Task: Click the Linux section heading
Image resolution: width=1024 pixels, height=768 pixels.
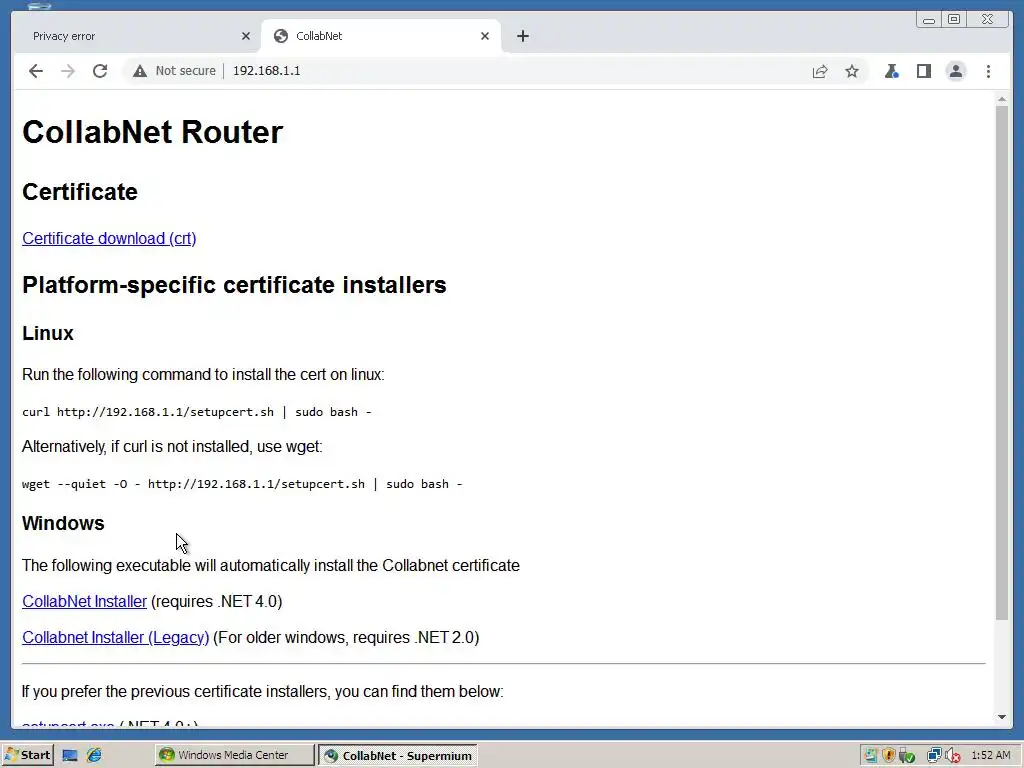Action: point(48,333)
